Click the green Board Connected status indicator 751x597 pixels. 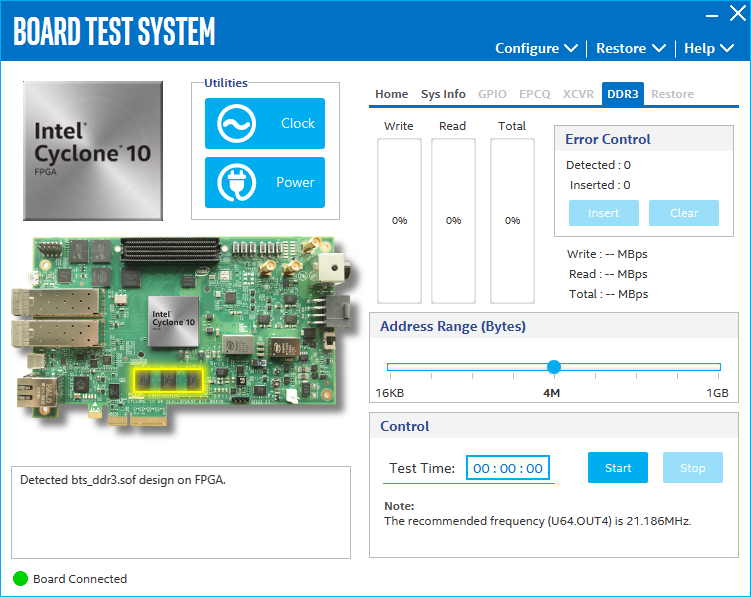pyautogui.click(x=20, y=579)
